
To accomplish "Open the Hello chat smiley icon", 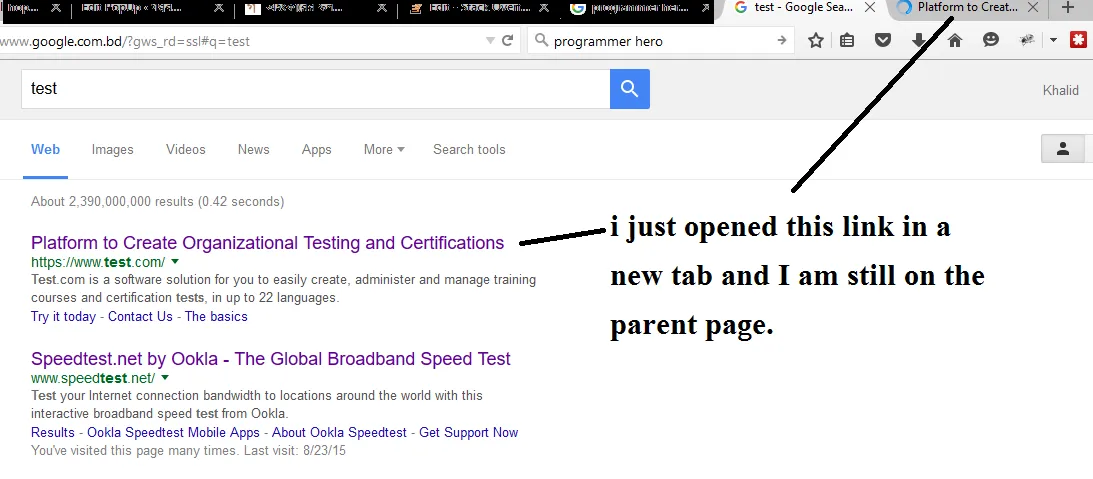I will [x=991, y=40].
